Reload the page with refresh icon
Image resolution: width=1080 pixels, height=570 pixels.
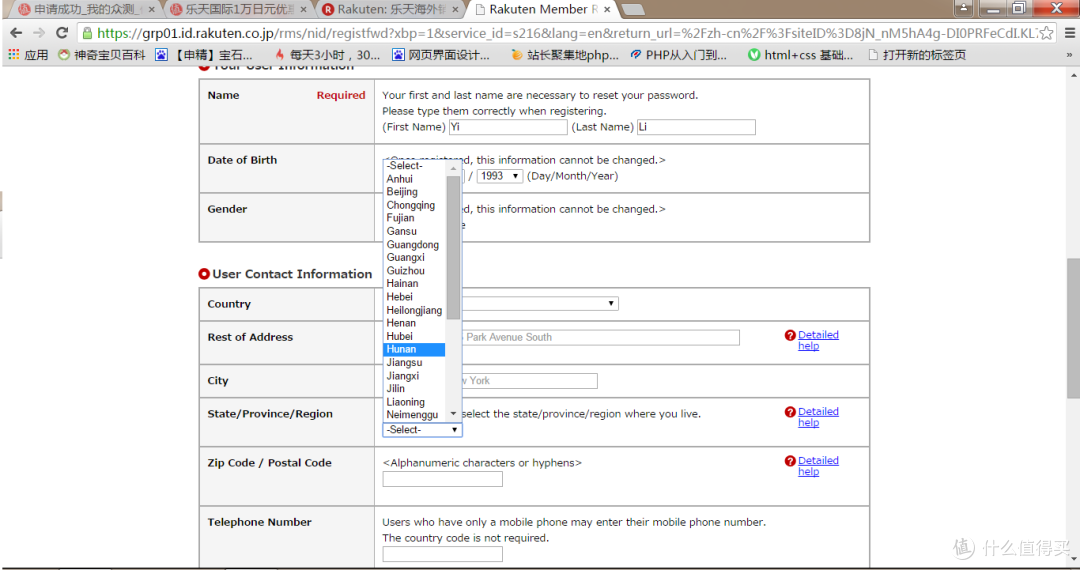pos(62,32)
